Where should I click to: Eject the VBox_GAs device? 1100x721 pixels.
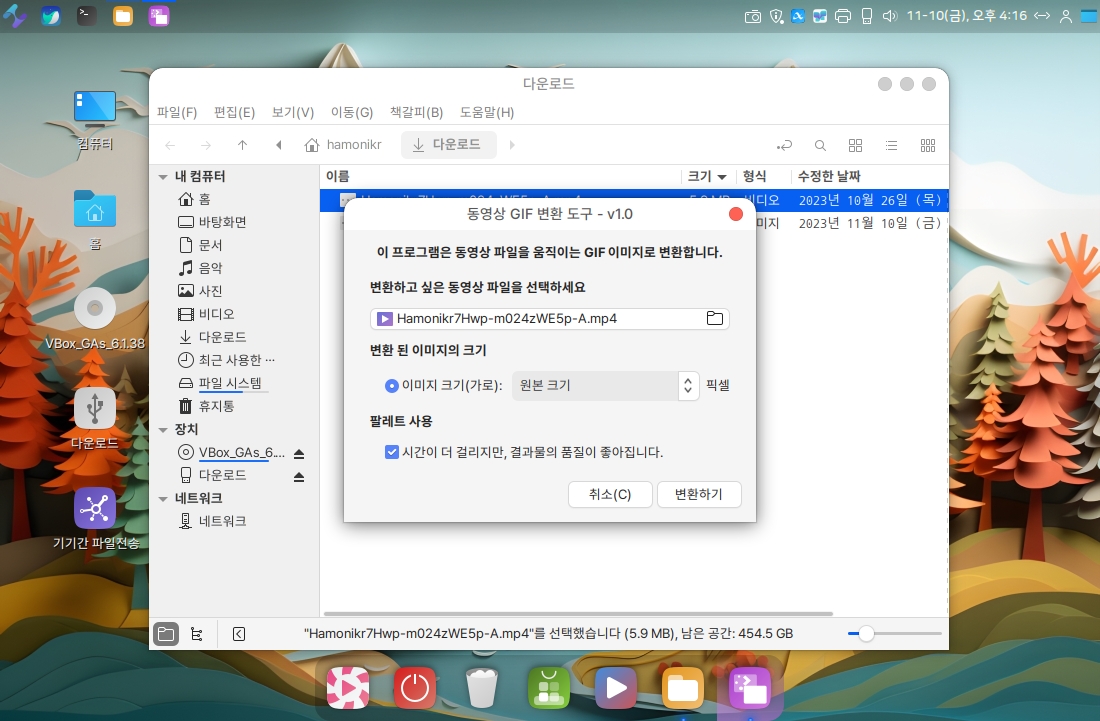coord(299,453)
